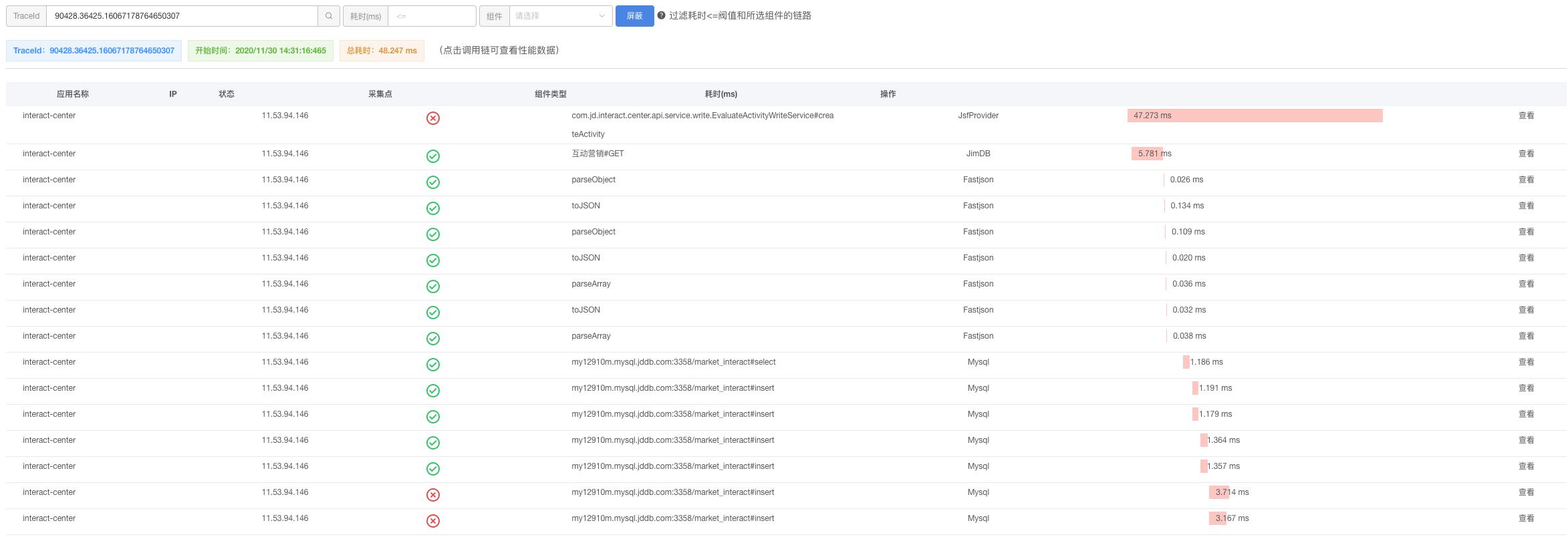Click the 总耗时 48.247 ms tag
Screen dimensions: 1568x537
(x=382, y=51)
